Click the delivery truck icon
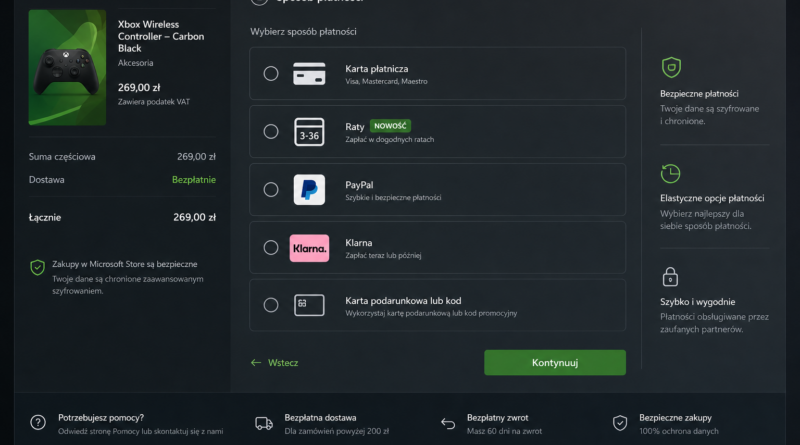 click(x=264, y=423)
